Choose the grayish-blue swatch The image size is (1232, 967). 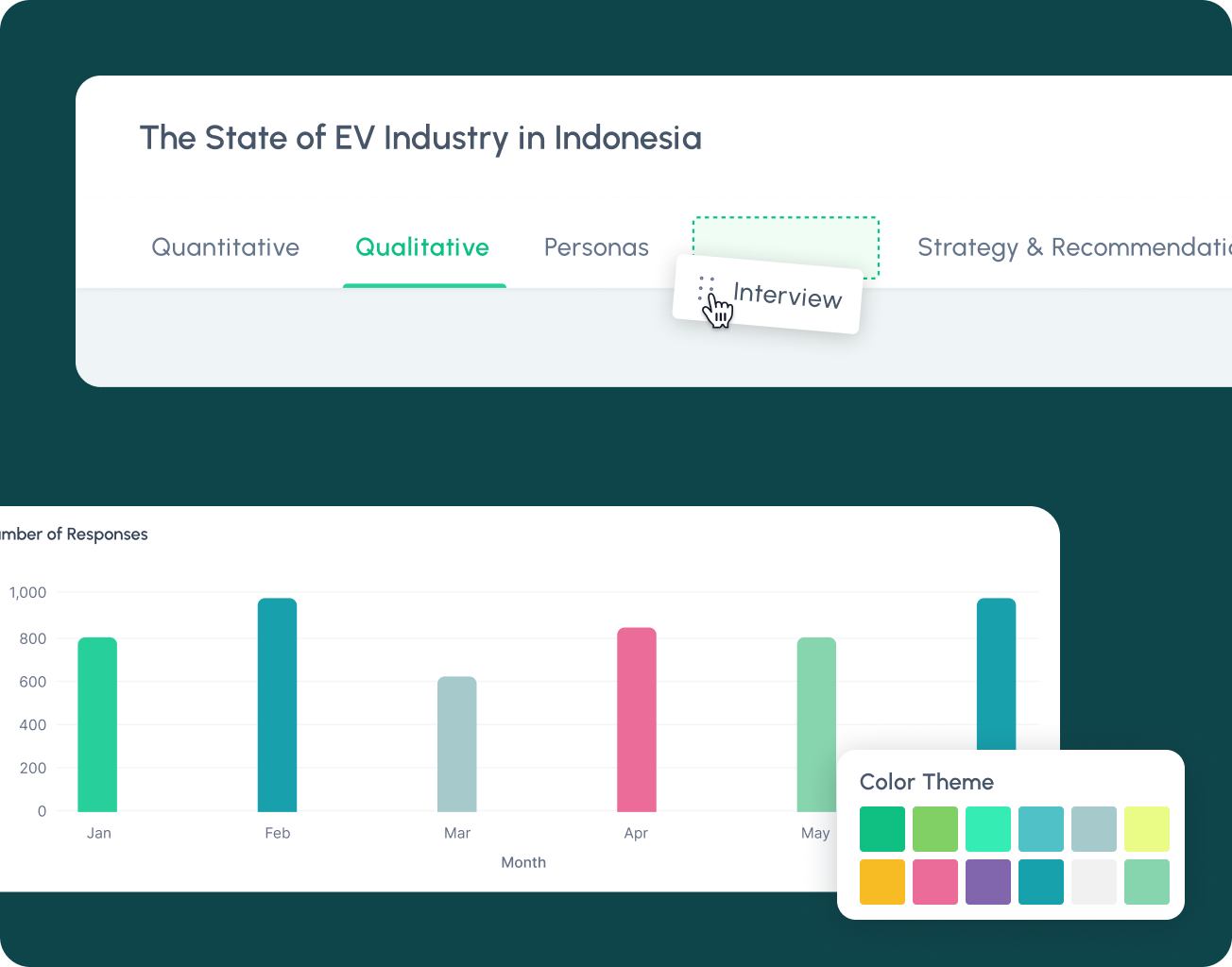tap(1094, 829)
